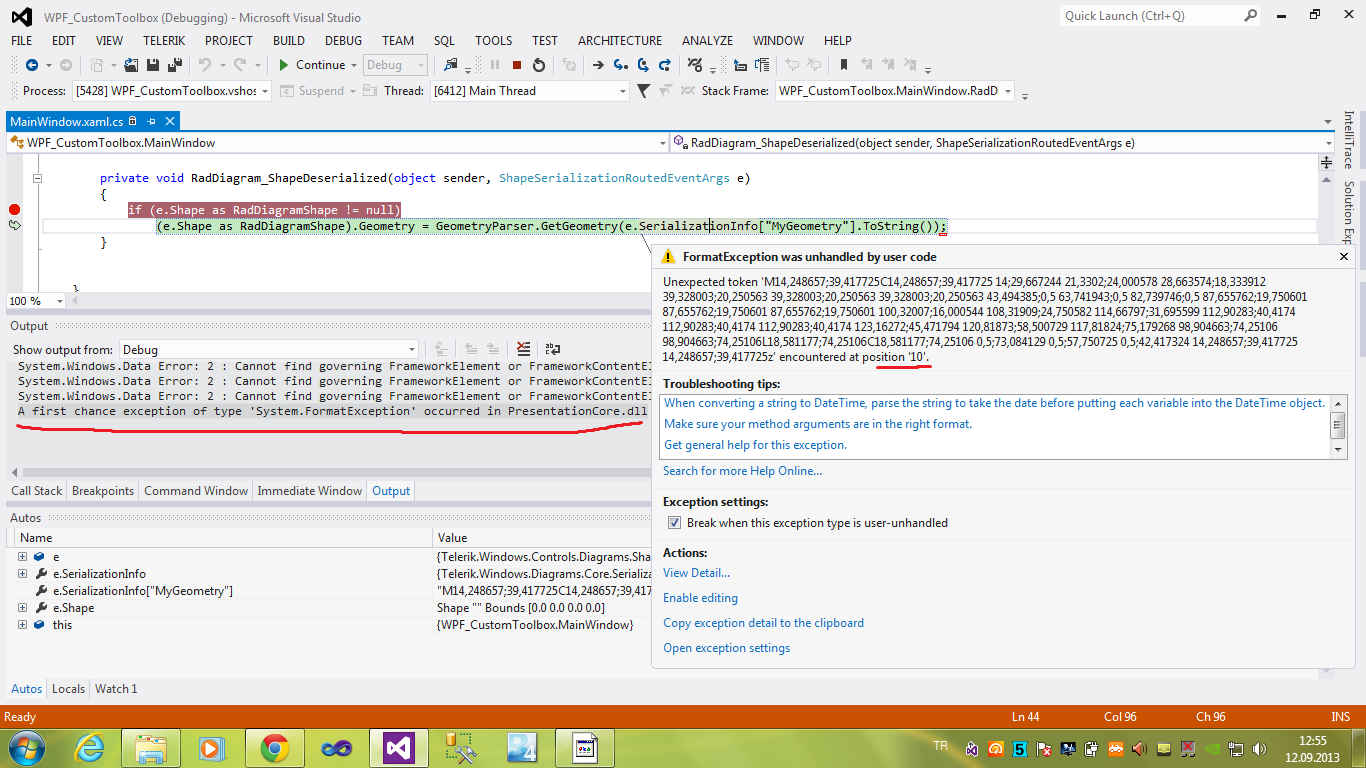Click the Navigate Backward arrow icon
This screenshot has height=768, width=1366.
(x=32, y=65)
